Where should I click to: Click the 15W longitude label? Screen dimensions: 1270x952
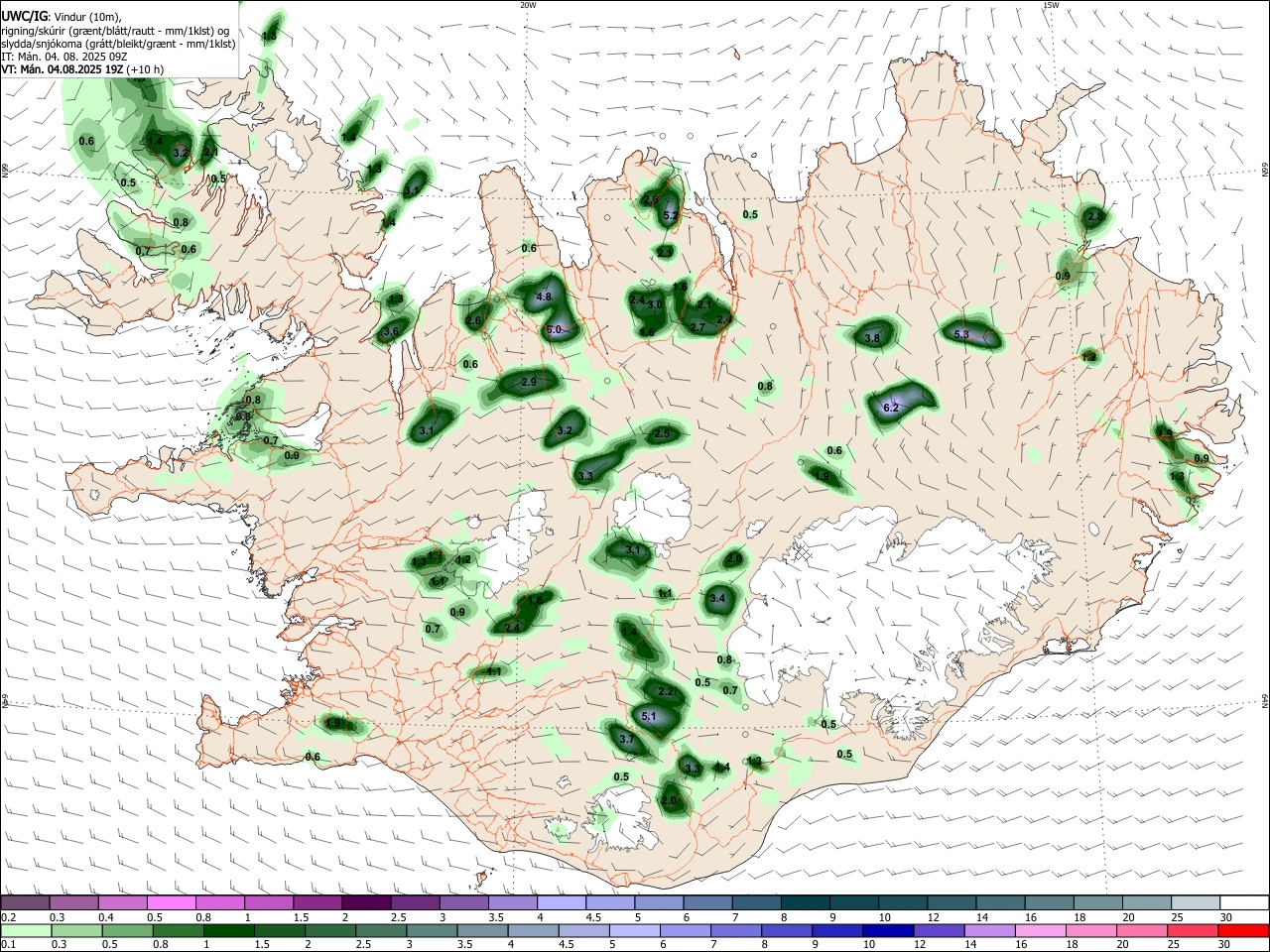(1051, 5)
